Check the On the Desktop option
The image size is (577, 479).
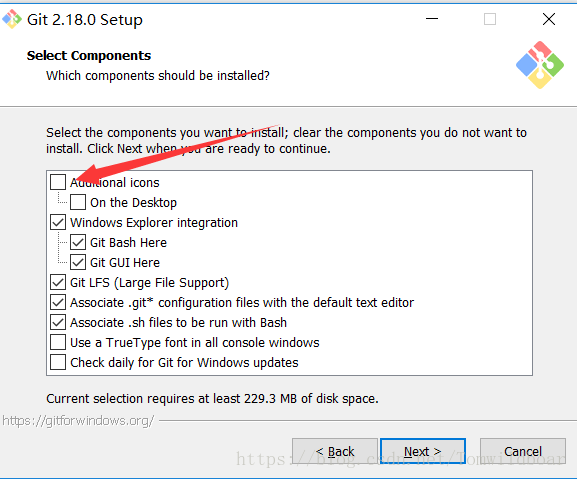[78, 202]
